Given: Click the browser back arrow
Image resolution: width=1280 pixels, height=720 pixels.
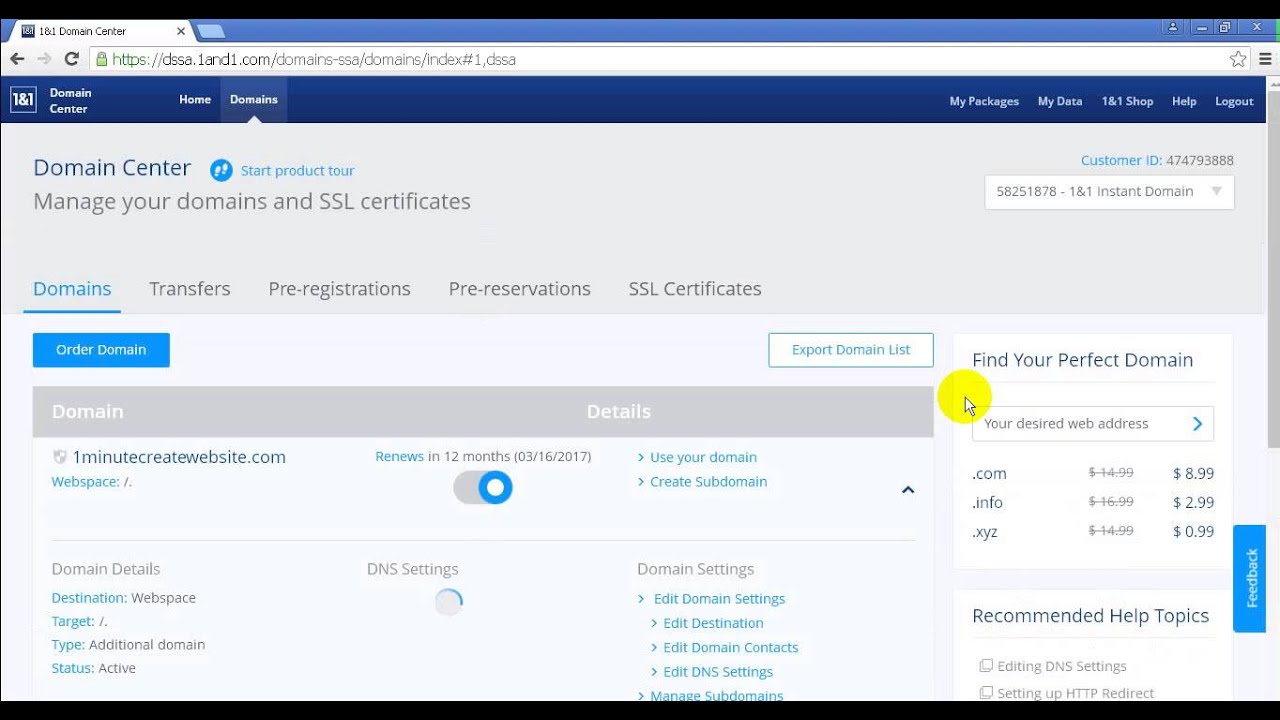Looking at the screenshot, I should (17, 59).
